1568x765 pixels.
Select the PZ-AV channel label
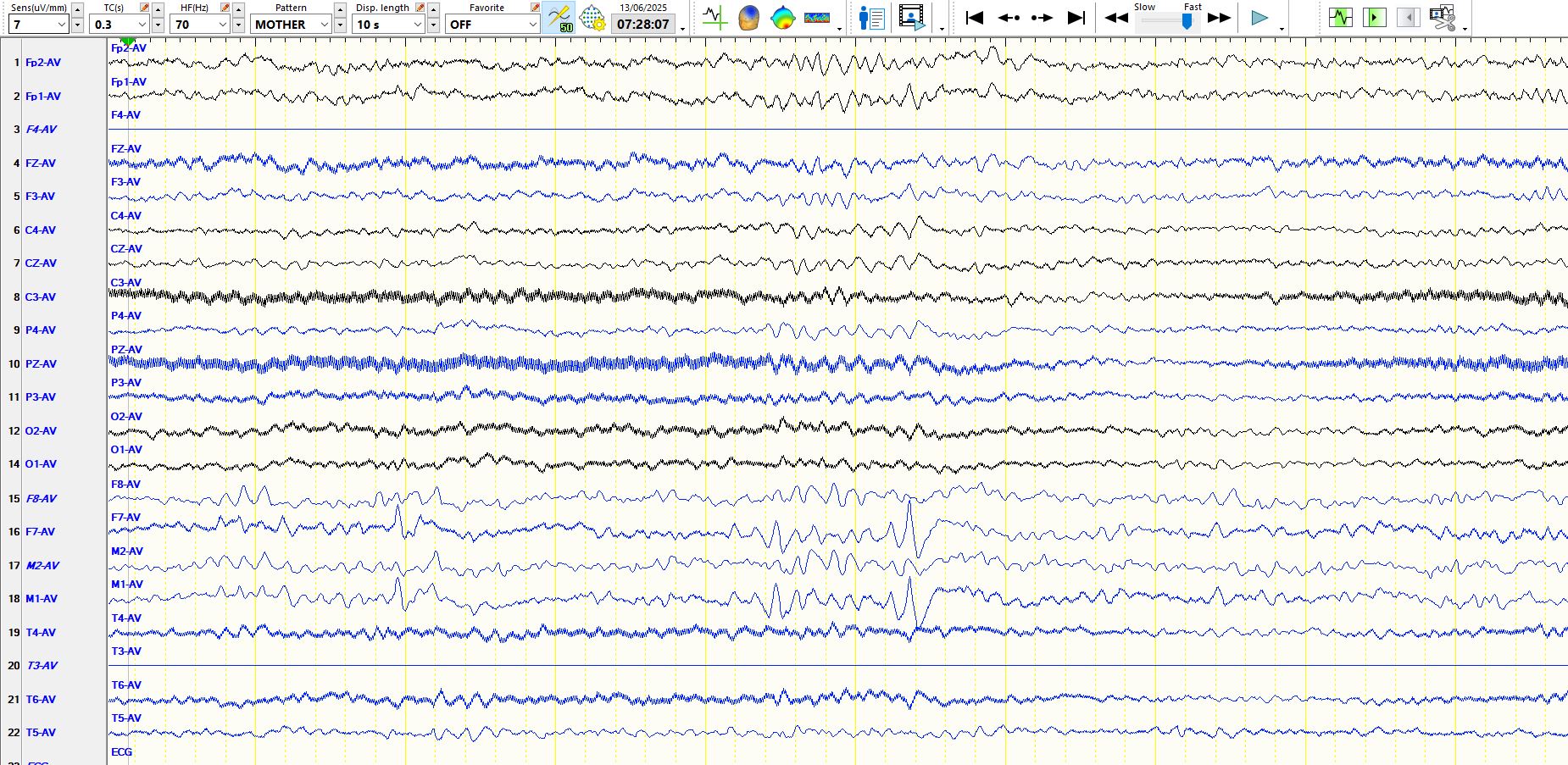(41, 364)
